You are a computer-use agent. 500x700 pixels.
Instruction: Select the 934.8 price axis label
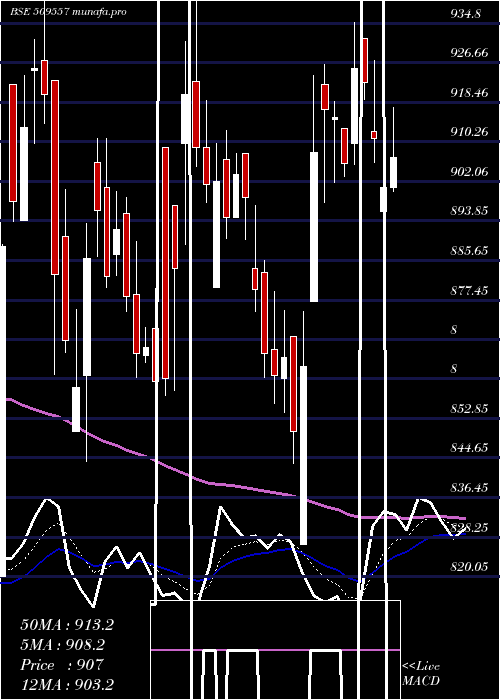[466, 14]
